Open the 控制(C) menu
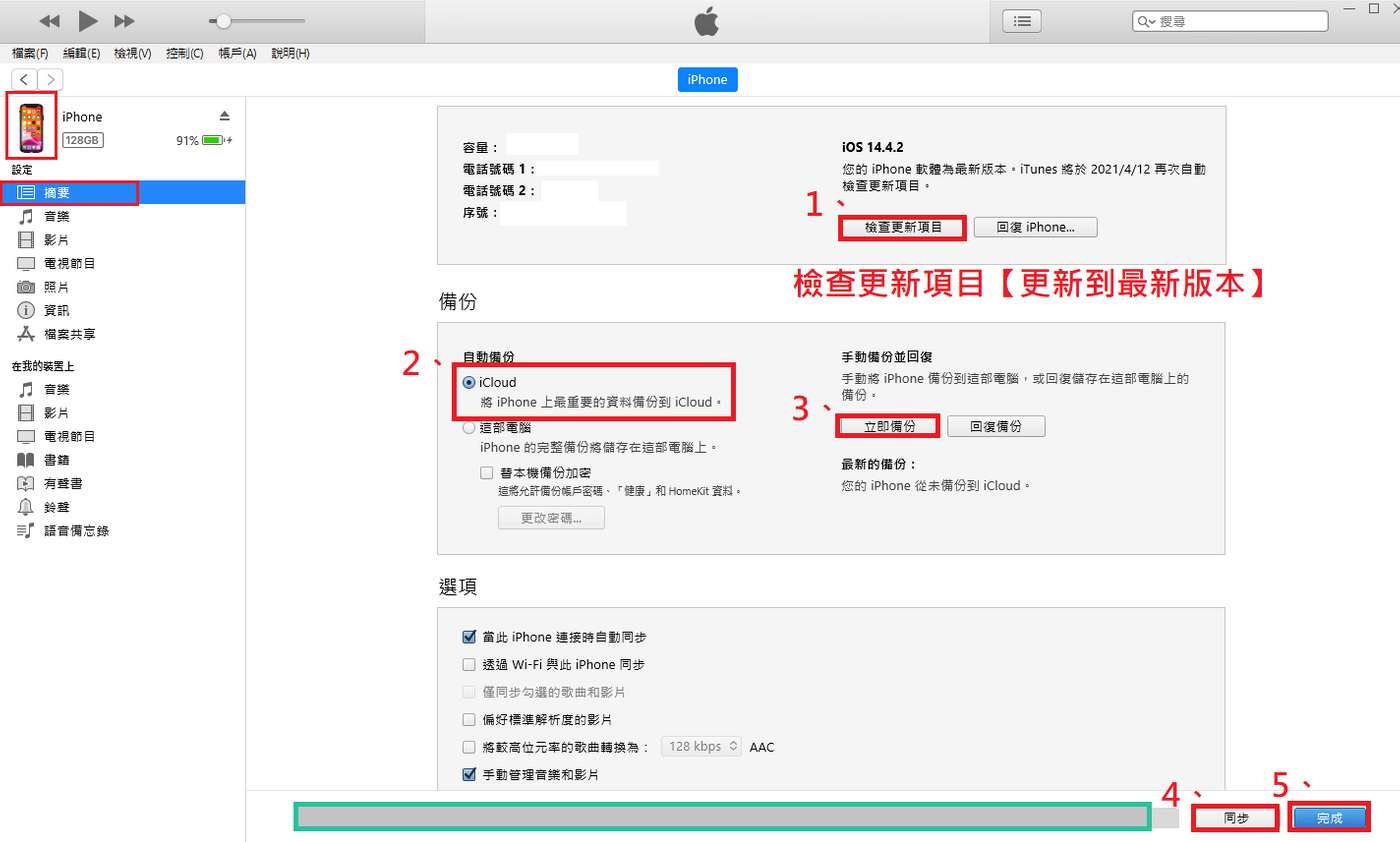Viewport: 1400px width, 842px height. 184,53
